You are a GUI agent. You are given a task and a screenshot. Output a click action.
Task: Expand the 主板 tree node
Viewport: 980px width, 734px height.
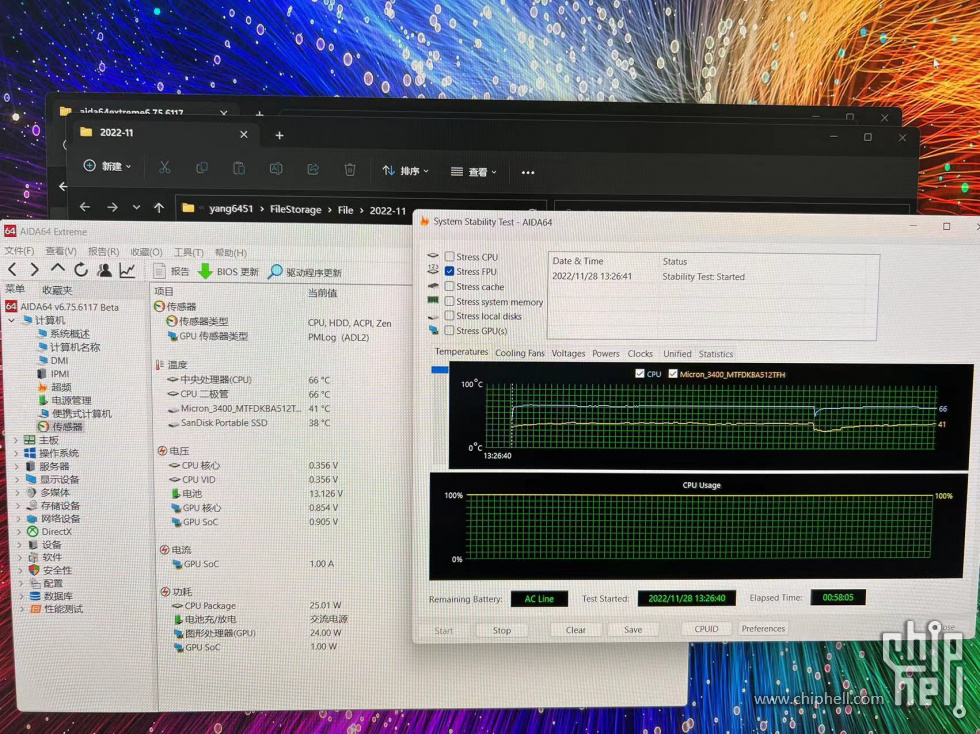pos(16,440)
